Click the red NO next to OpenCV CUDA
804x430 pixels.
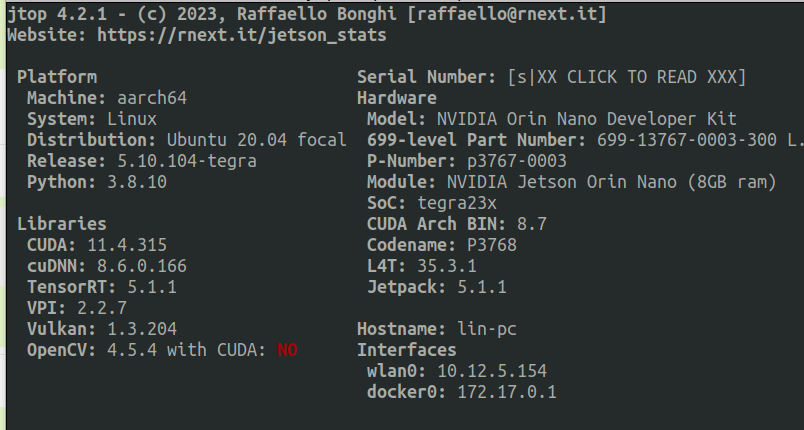pyautogui.click(x=287, y=350)
